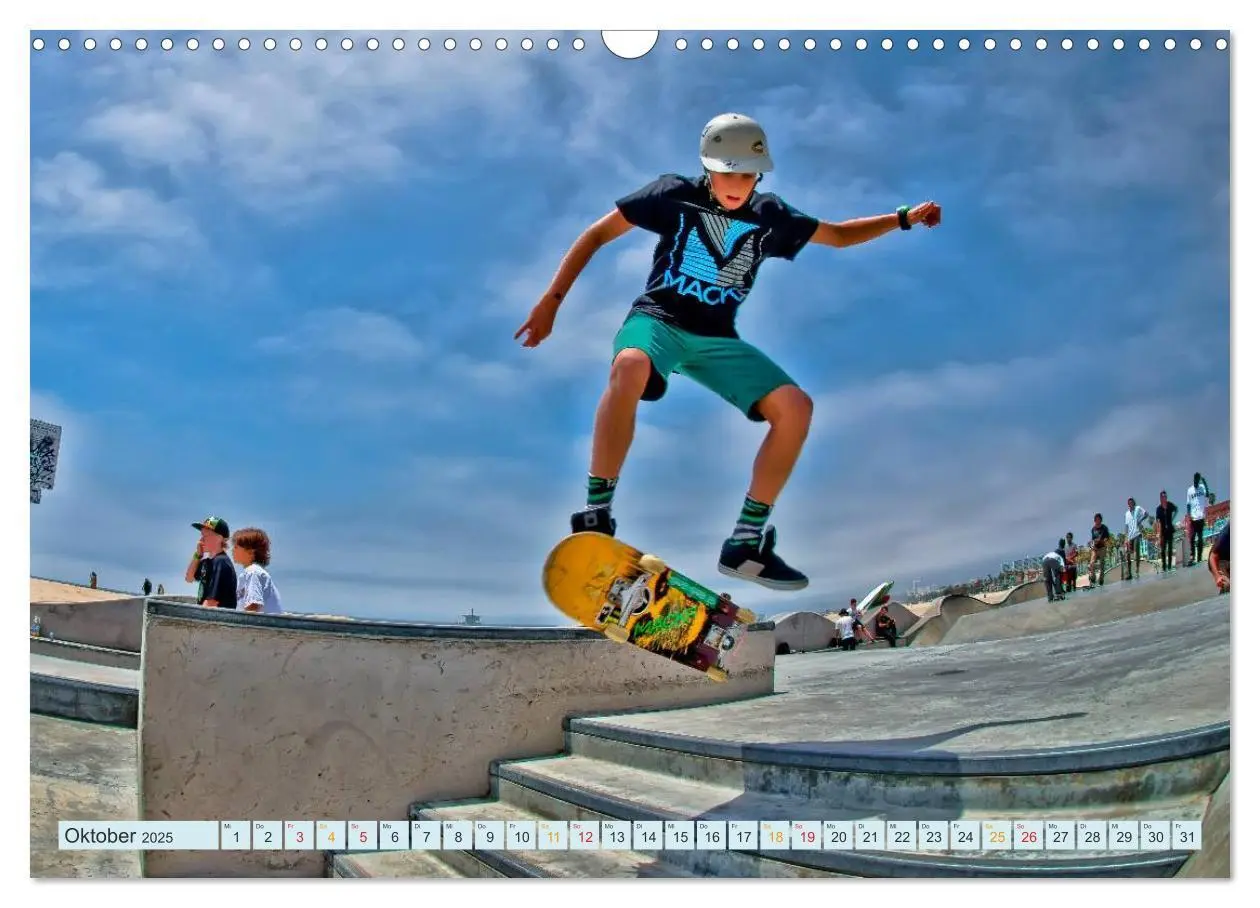
Task: Pick the orange Saturday date 18
Action: pyautogui.click(x=775, y=836)
